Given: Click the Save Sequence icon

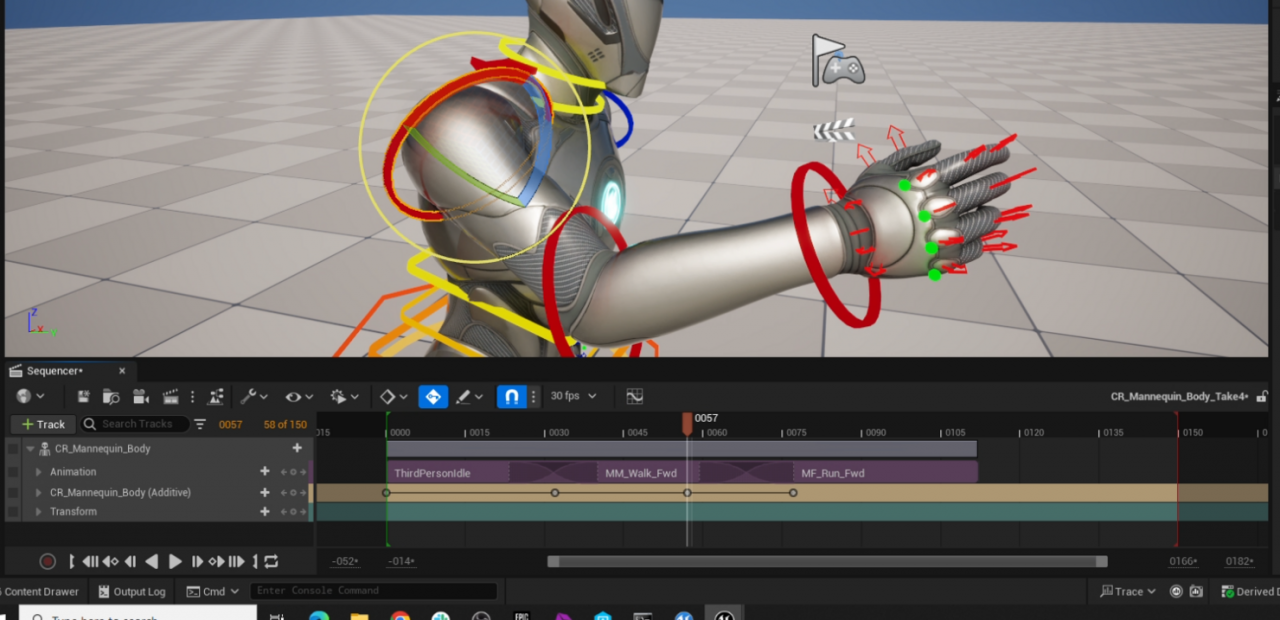Looking at the screenshot, I should point(83,397).
